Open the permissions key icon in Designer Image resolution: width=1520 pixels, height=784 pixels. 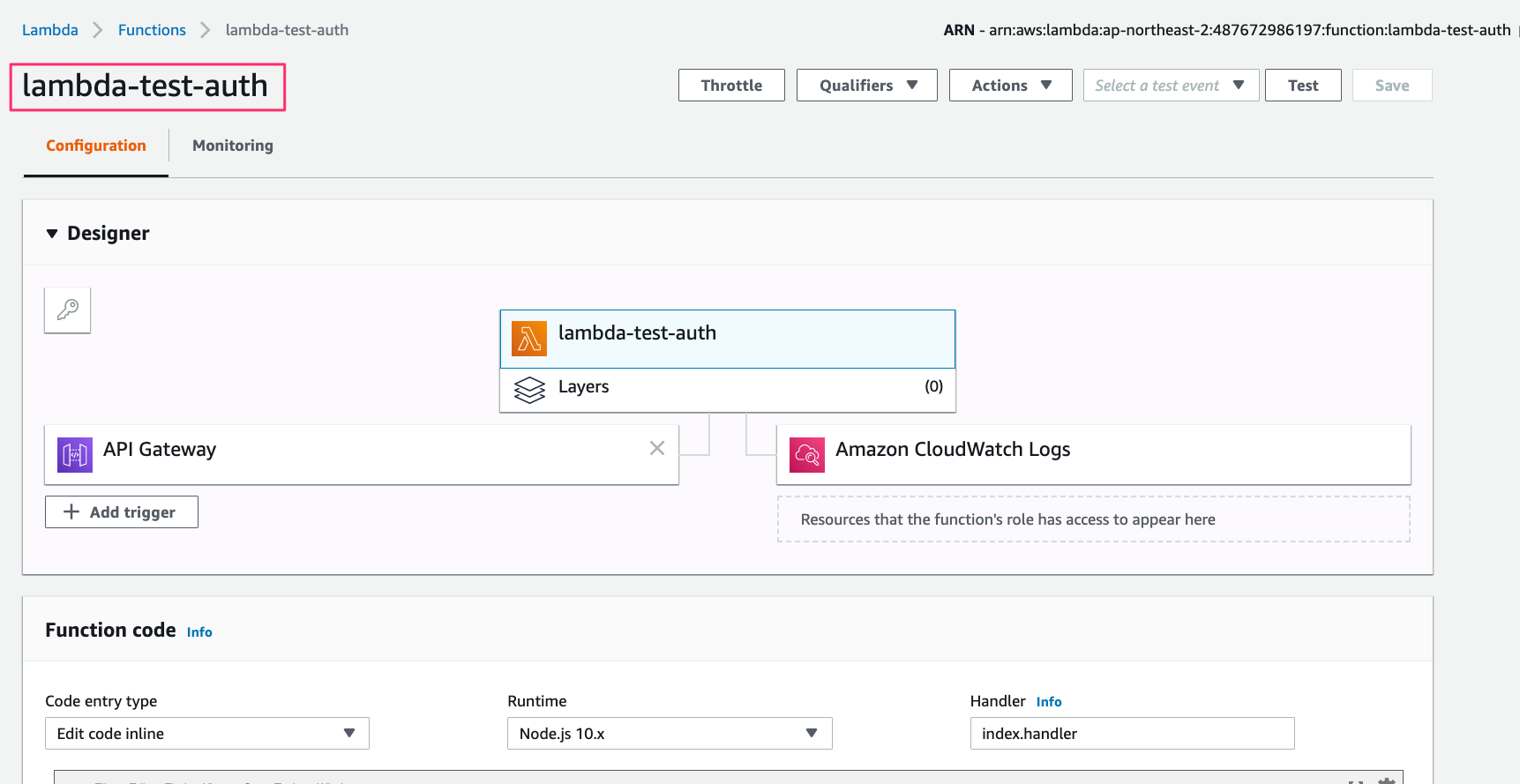coord(68,310)
